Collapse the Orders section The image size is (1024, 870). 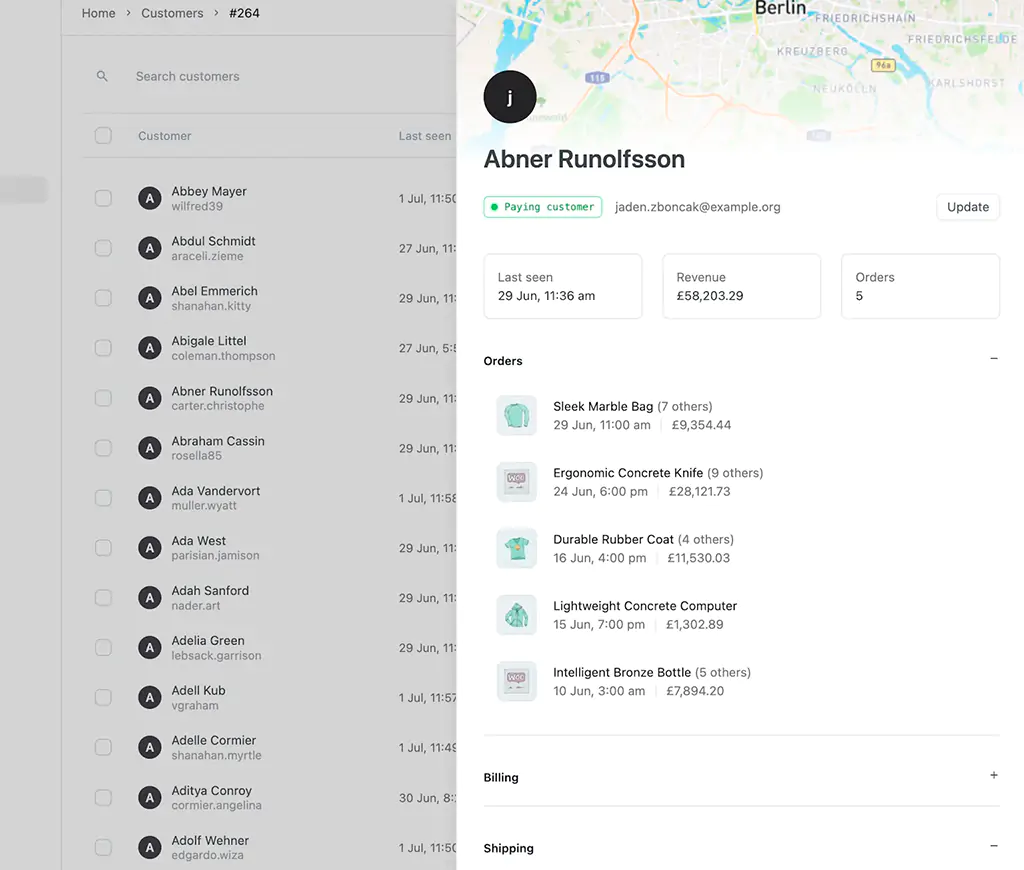pos(993,359)
